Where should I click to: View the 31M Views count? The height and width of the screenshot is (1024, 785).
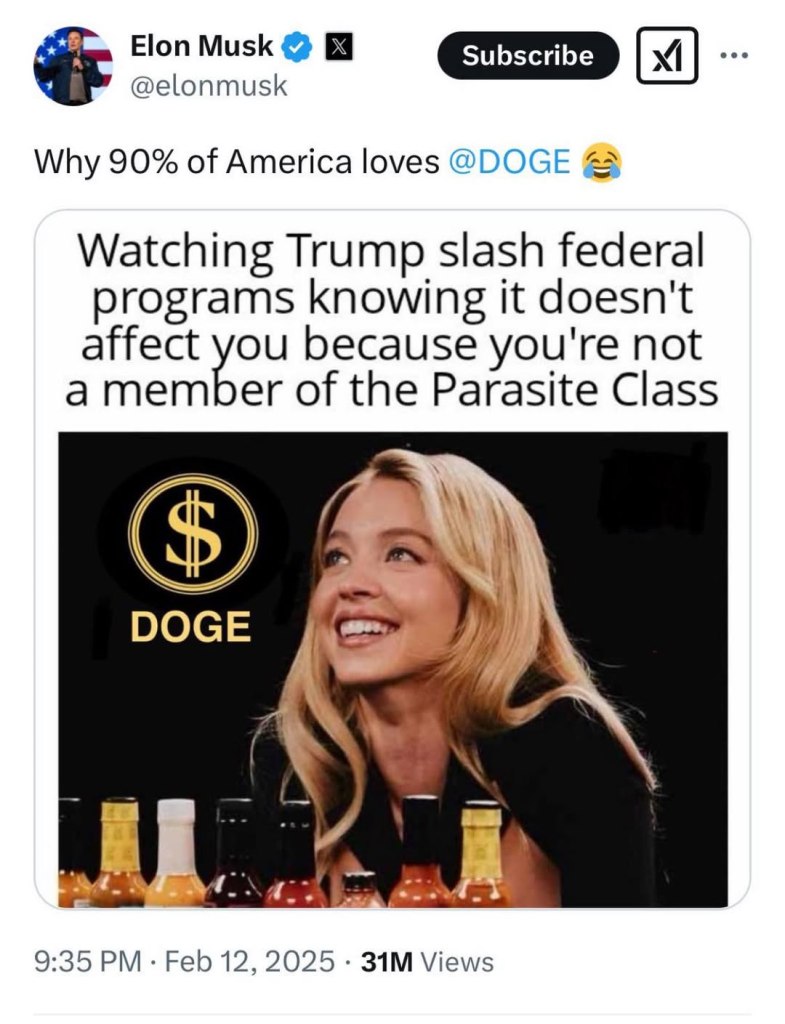[427, 961]
